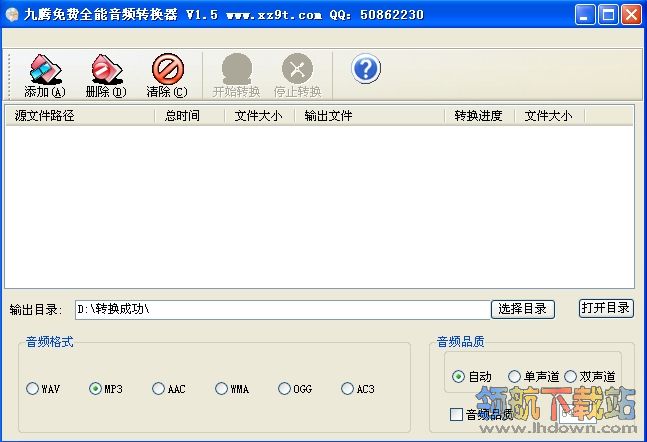Screen dimensions: 647x442
Task: Choose the 自动 (auto) channel option
Action: click(458, 376)
